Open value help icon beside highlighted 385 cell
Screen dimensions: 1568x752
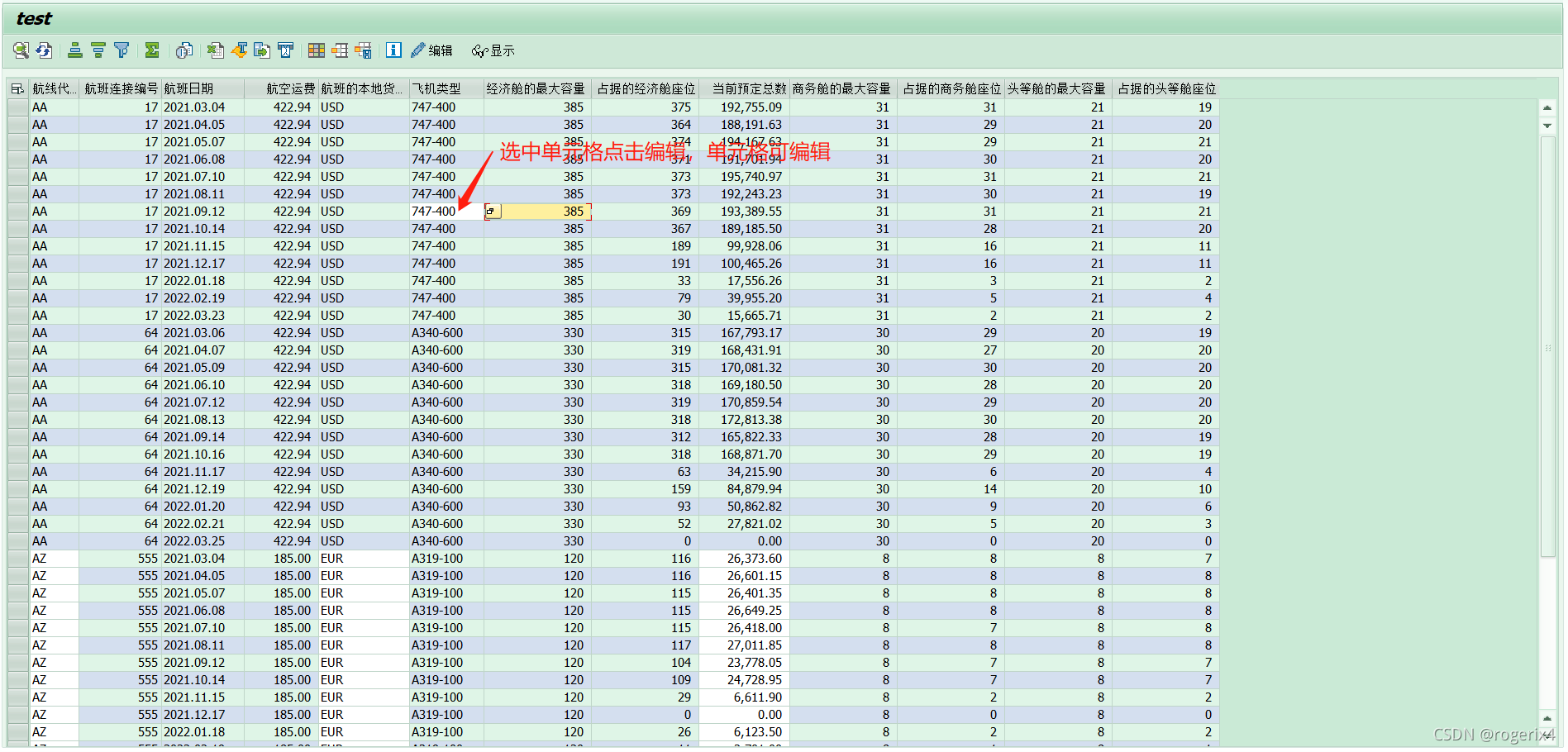(493, 212)
